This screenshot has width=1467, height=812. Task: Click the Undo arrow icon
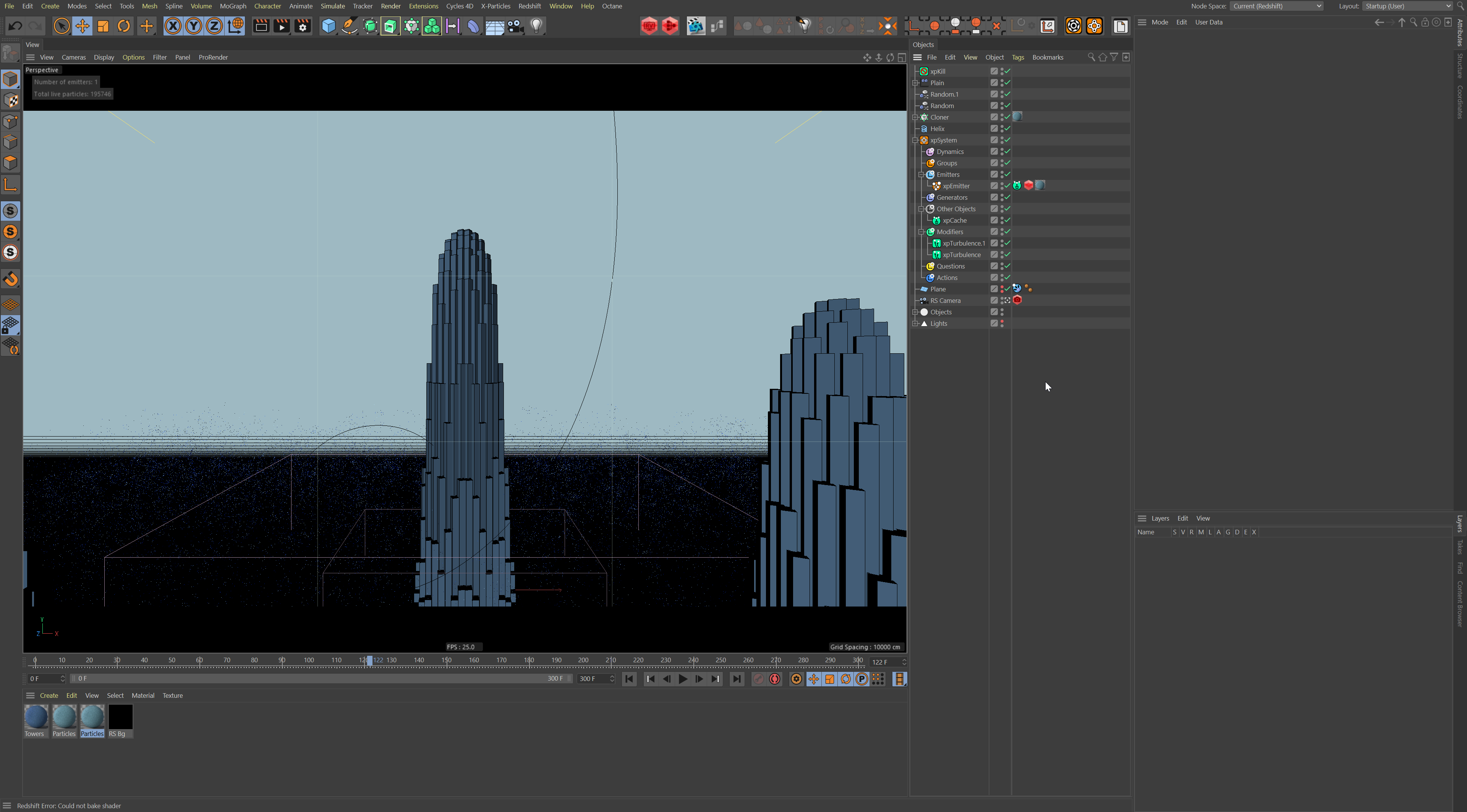(x=15, y=26)
